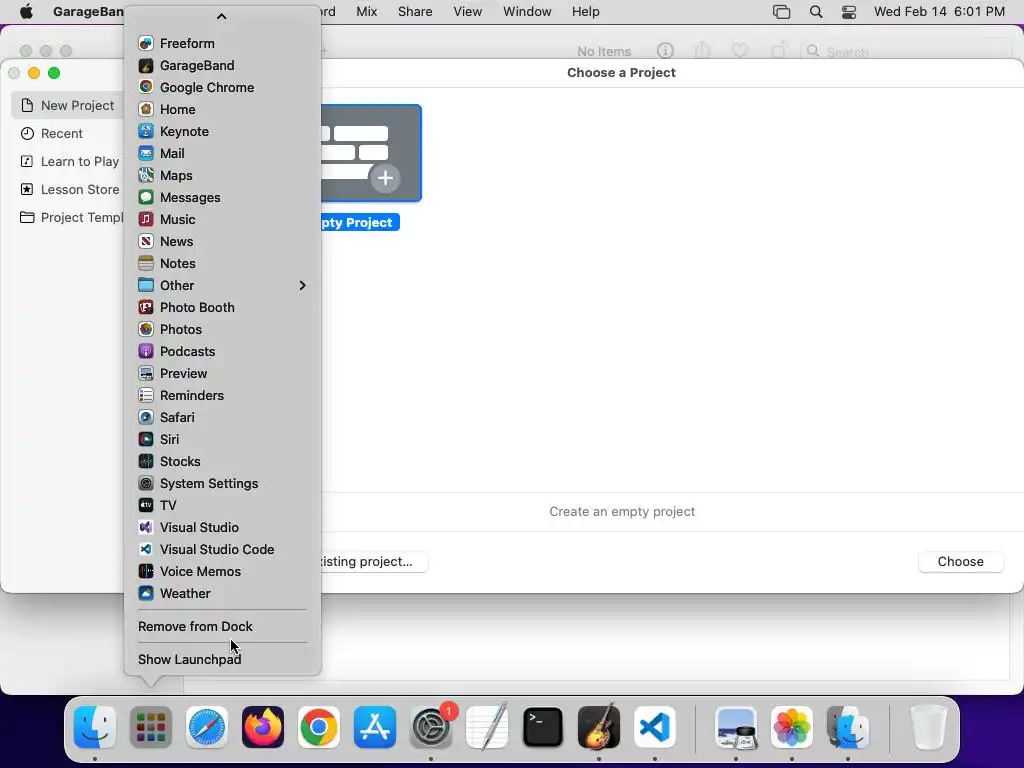Click the Siri icon in the list
This screenshot has width=1024, height=768.
146,440
